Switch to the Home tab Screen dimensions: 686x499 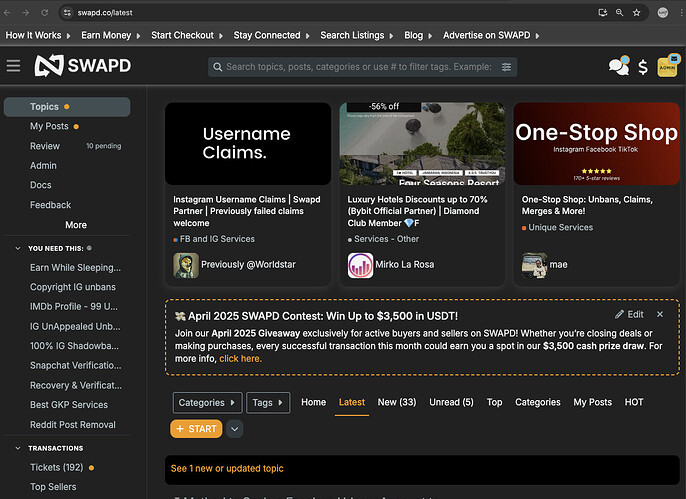pos(313,402)
